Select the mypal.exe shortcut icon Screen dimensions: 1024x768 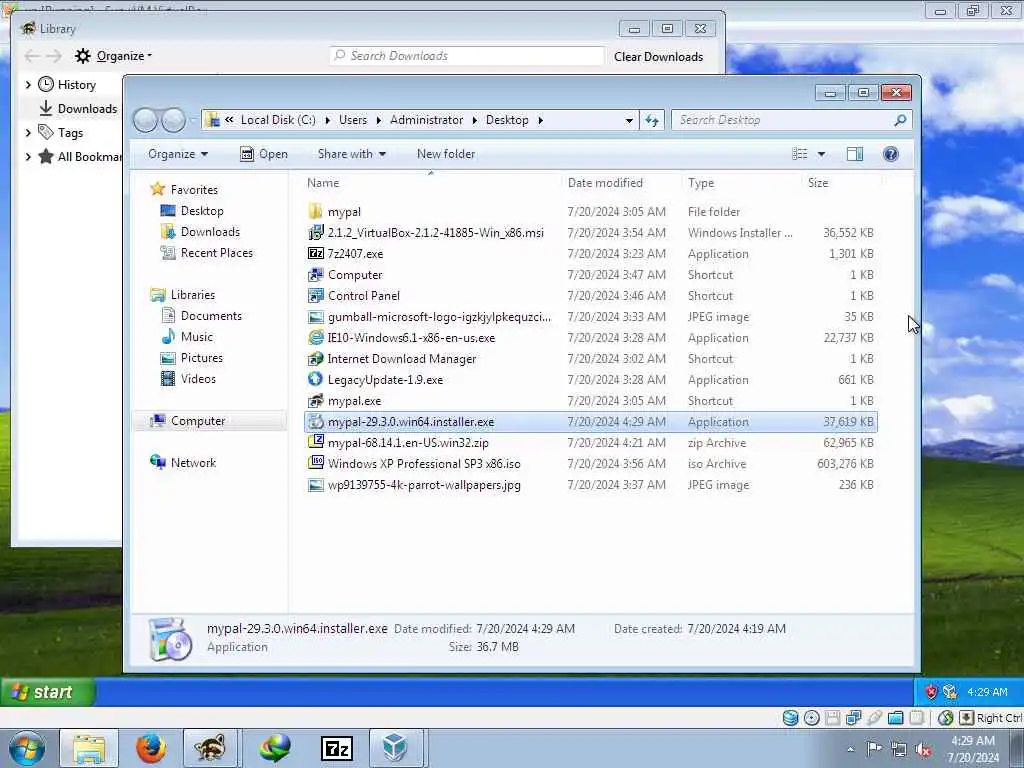[x=315, y=400]
